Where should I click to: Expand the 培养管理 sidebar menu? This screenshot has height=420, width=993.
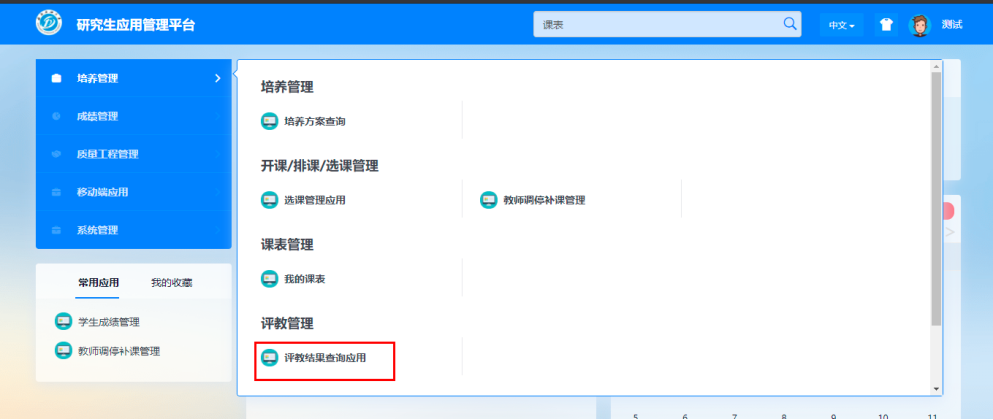133,78
